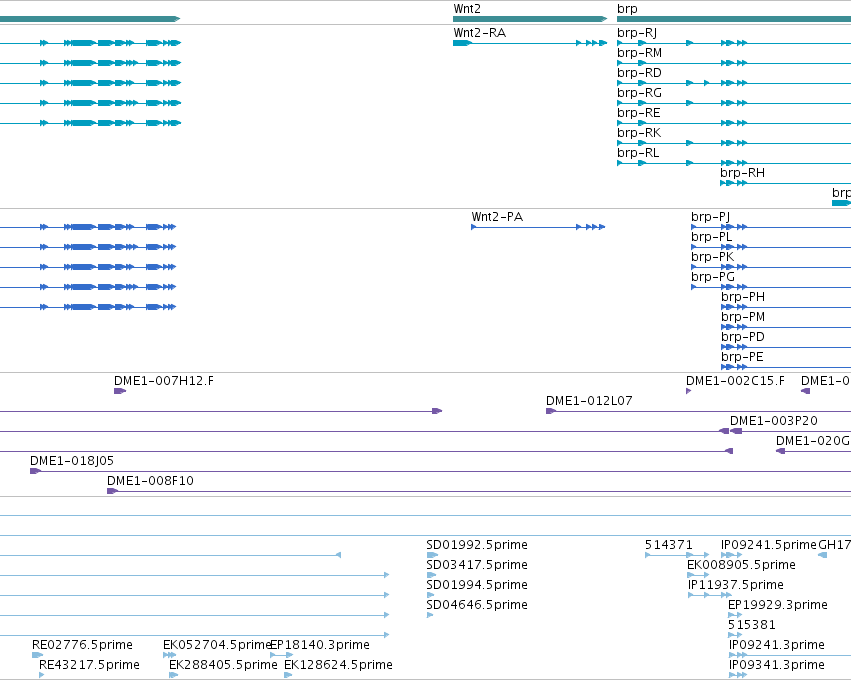The width and height of the screenshot is (851, 680).
Task: Select the brp-PE protein label
Action: click(742, 357)
